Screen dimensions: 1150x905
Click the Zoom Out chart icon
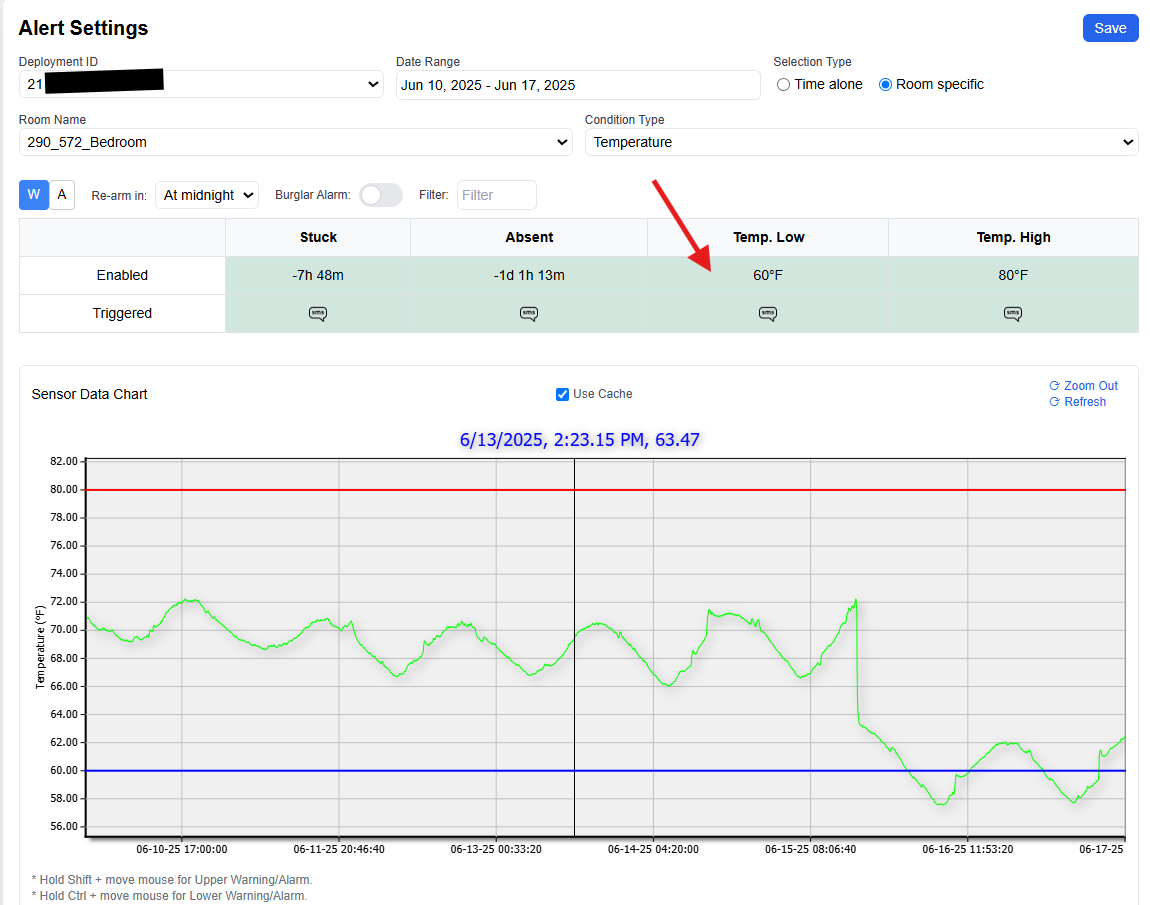1054,386
